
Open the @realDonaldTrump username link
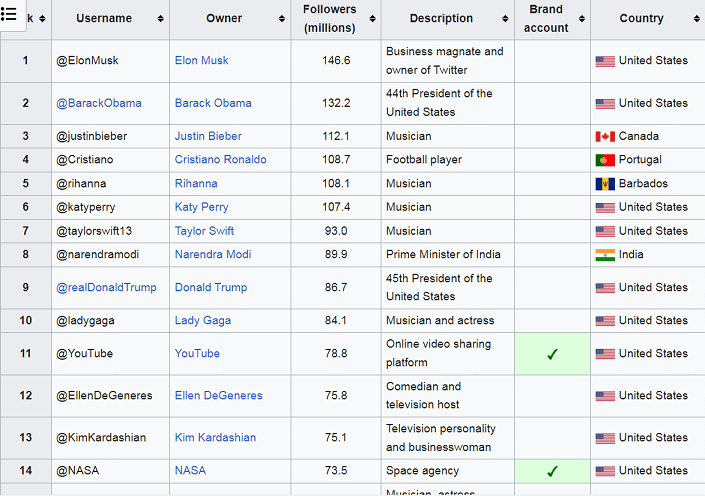(106, 287)
